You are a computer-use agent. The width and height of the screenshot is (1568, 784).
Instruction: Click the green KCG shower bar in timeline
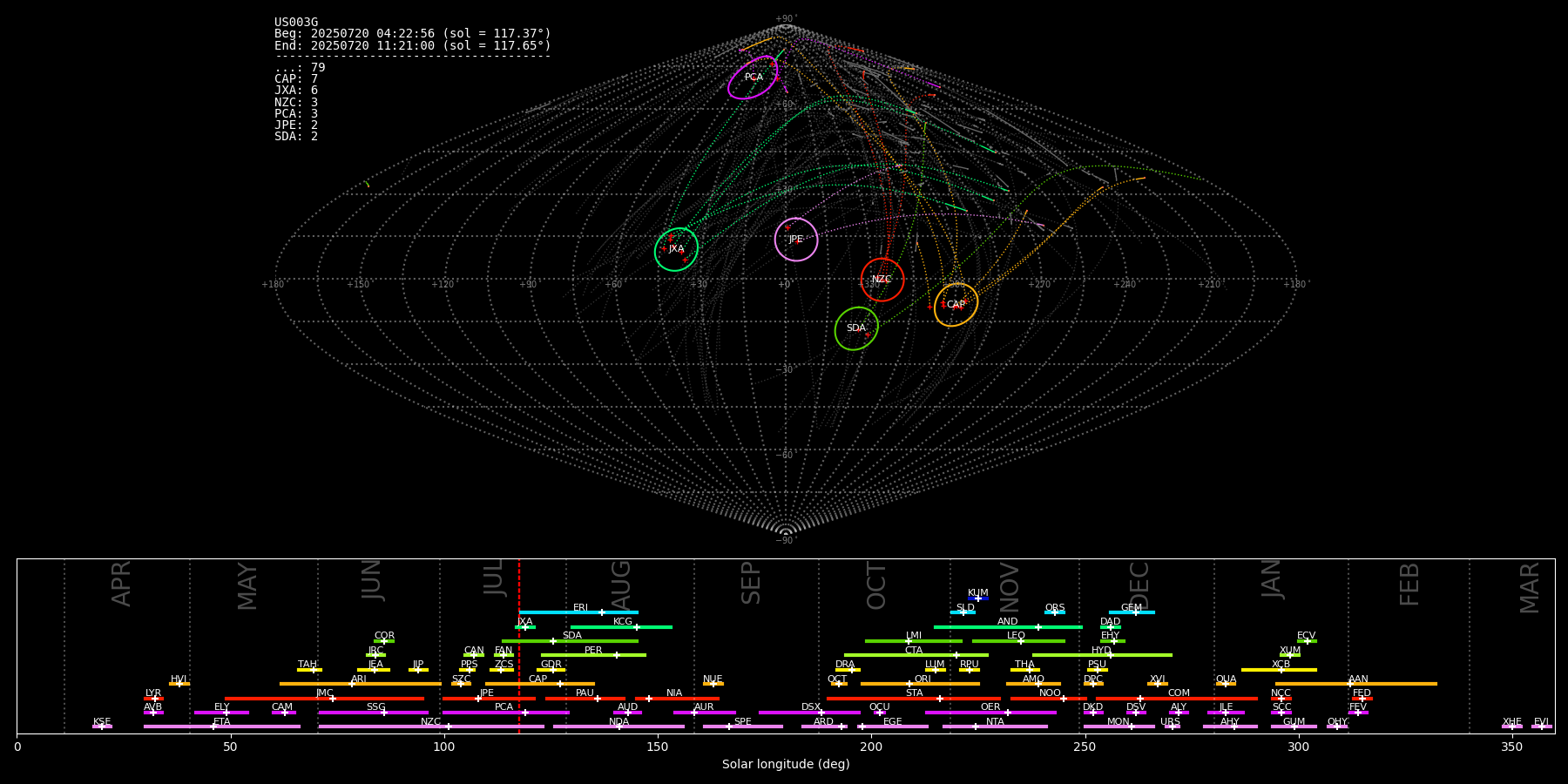tap(621, 626)
